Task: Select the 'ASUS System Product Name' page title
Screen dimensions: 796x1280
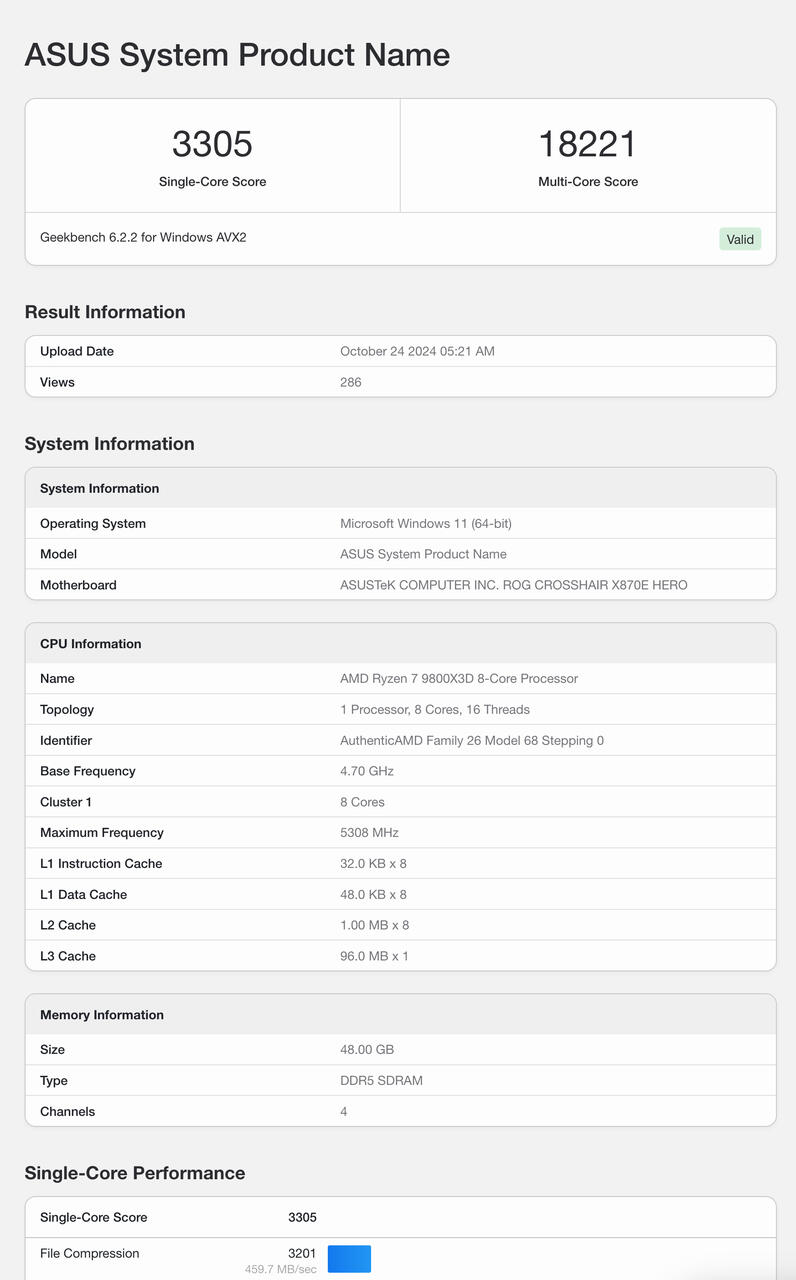Action: coord(237,54)
